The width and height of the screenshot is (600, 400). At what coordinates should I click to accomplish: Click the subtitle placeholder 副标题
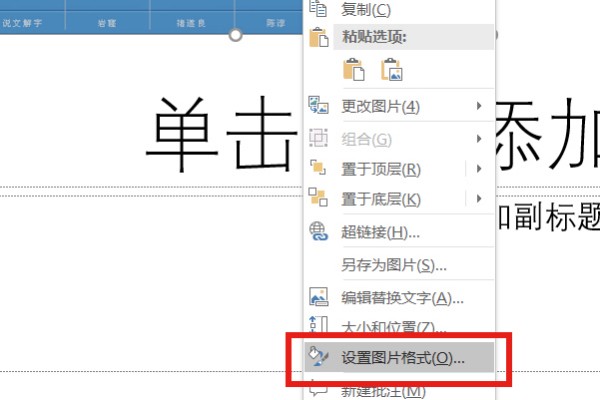pos(557,217)
